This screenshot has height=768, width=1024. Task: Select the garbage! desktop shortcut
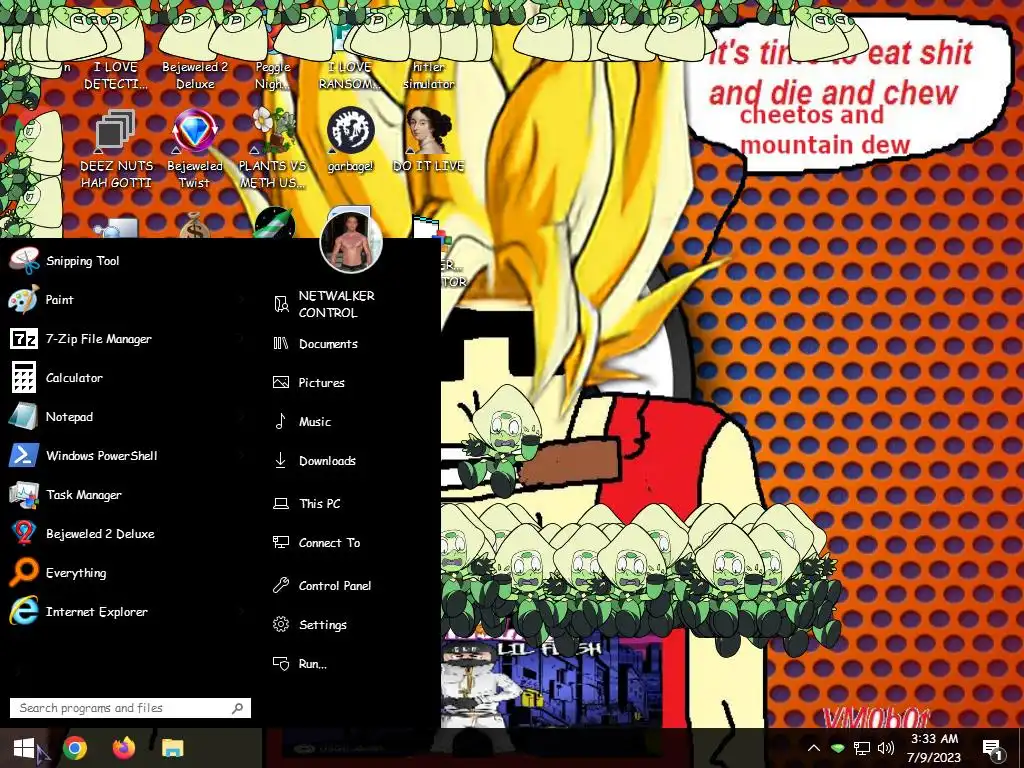click(351, 141)
